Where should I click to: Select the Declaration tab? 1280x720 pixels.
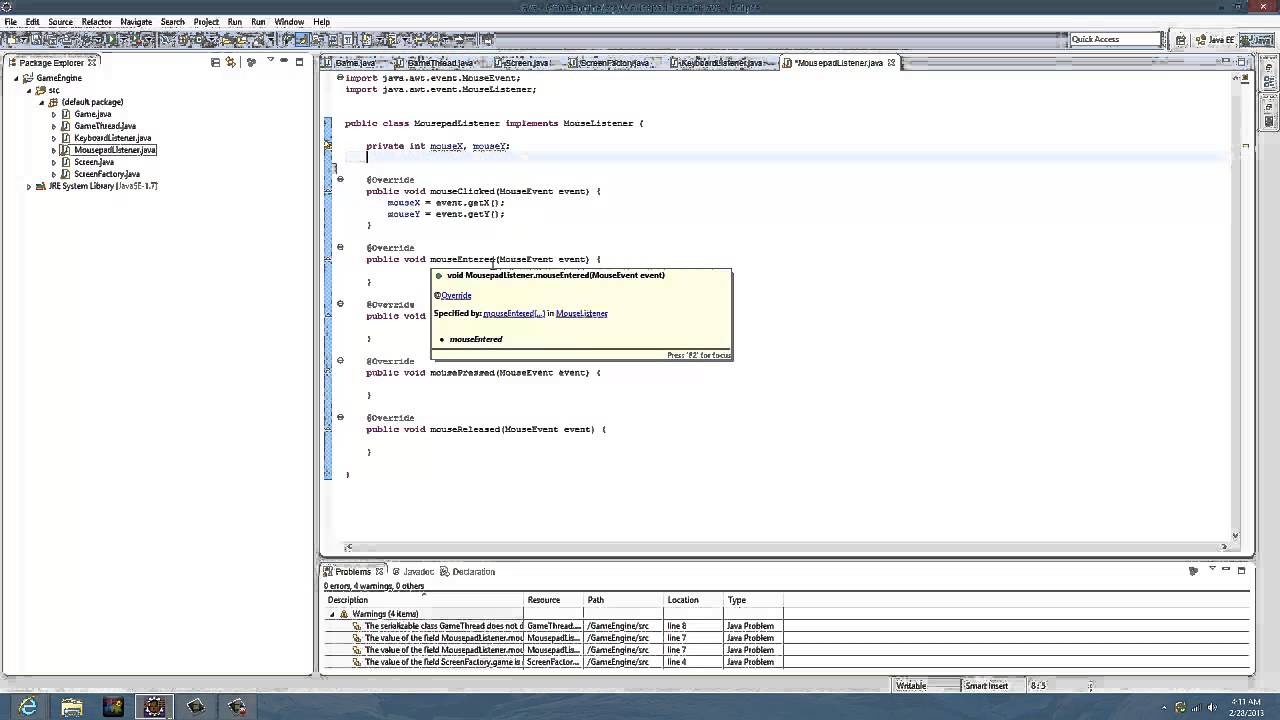pyautogui.click(x=468, y=572)
